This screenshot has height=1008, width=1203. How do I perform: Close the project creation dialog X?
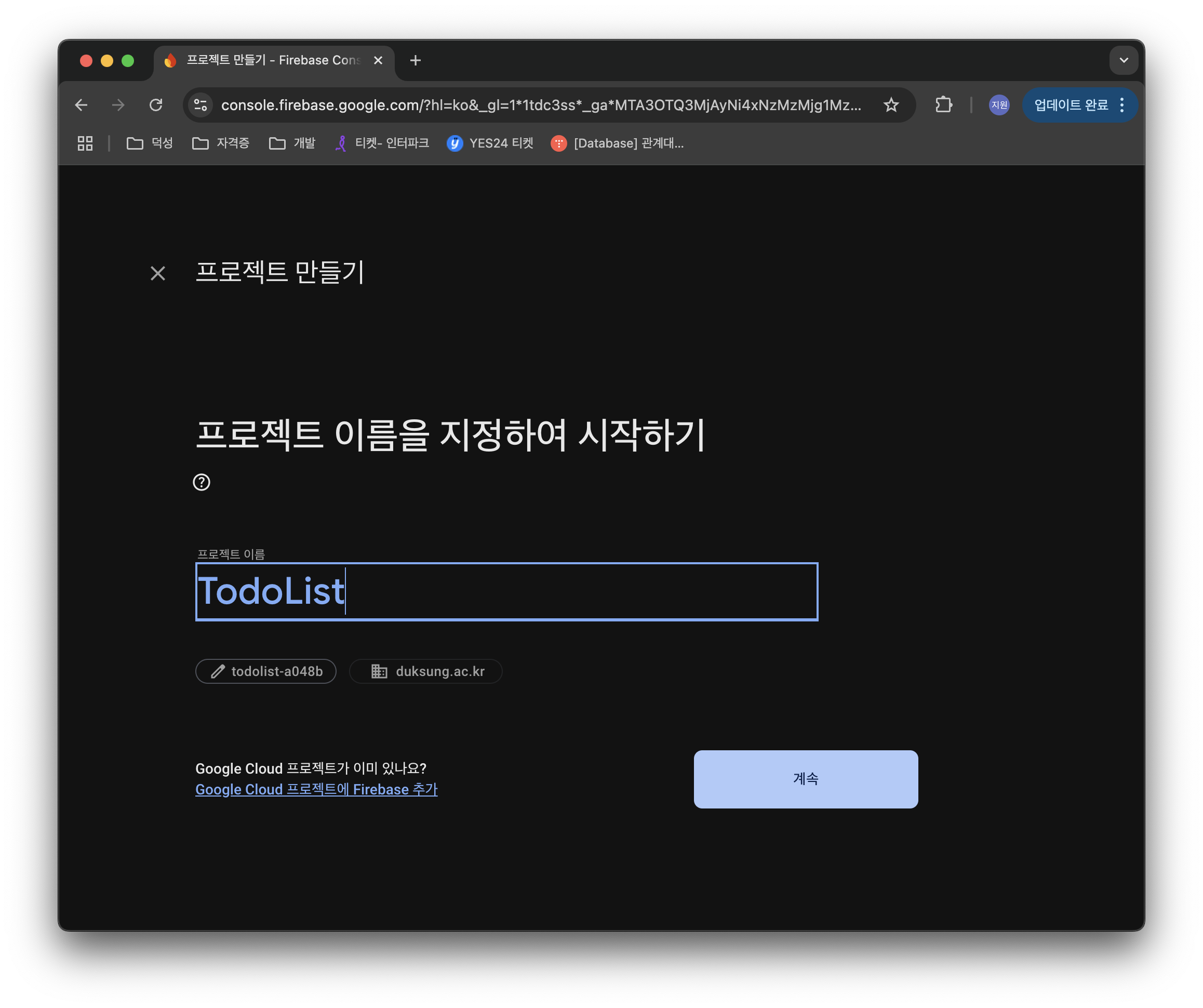[x=157, y=273]
